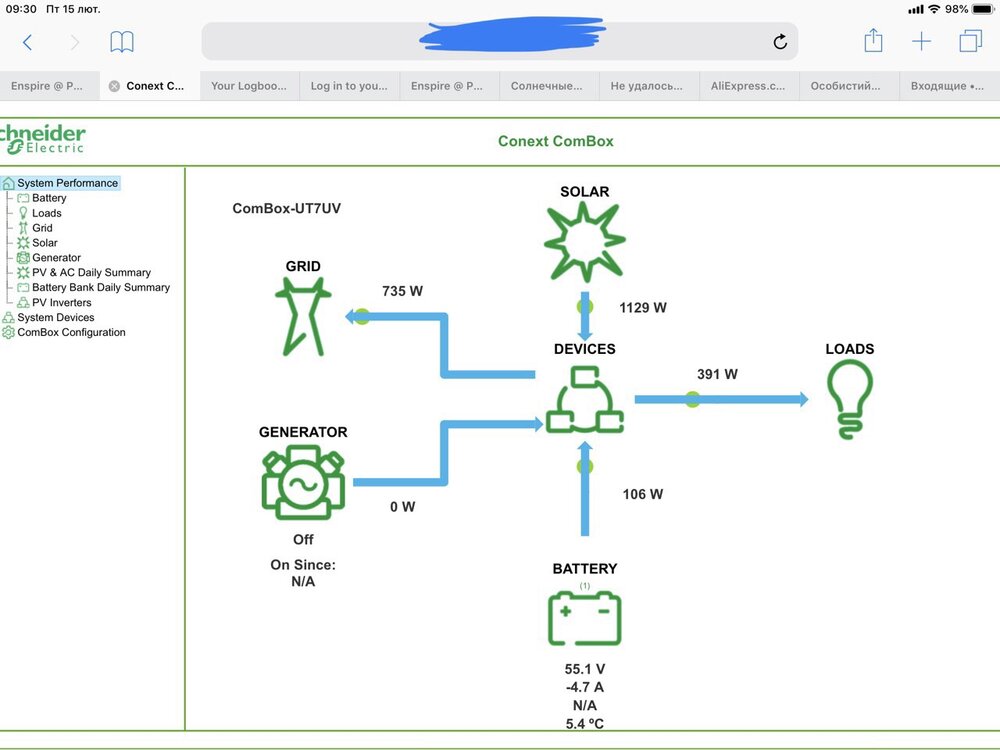The width and height of the screenshot is (1000, 750).
Task: Click the Loads bulb icon in sidebar
Action: (23, 213)
